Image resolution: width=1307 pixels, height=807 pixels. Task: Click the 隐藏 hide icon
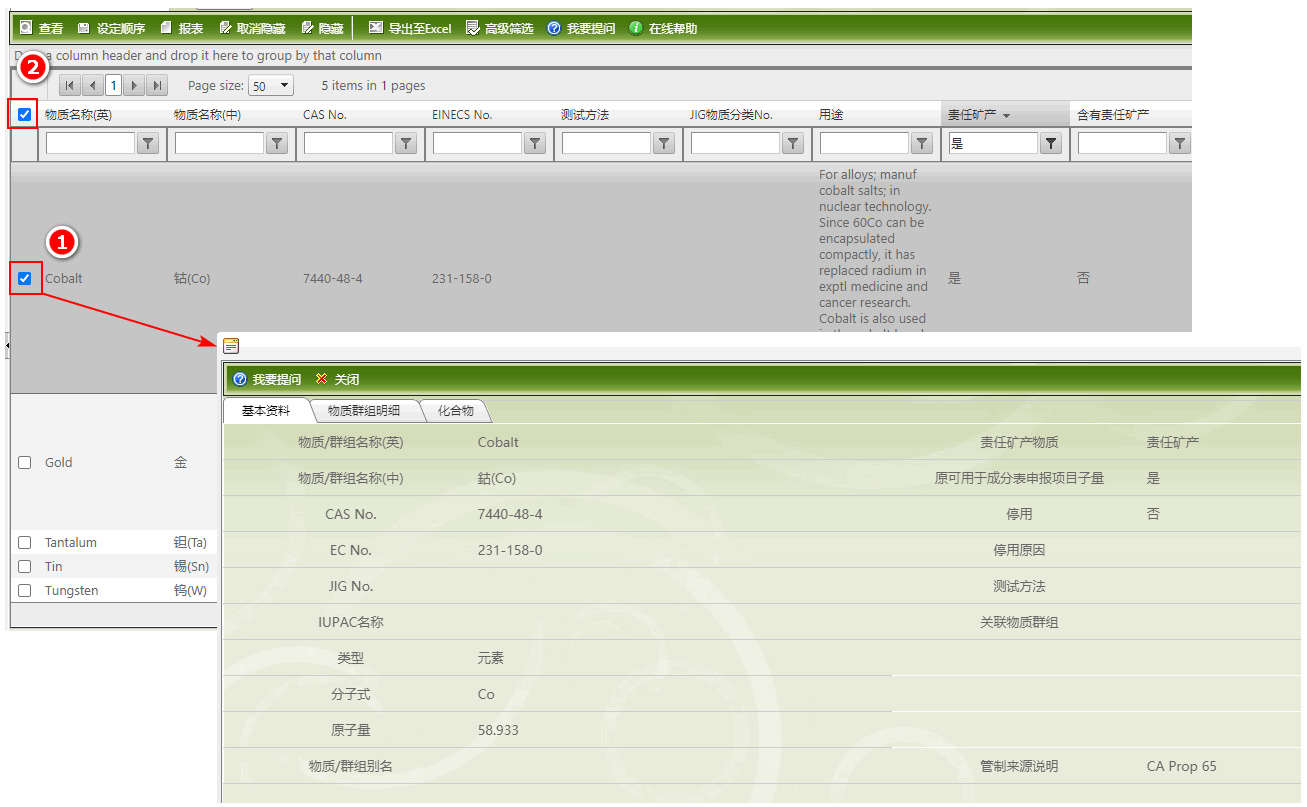[308, 28]
